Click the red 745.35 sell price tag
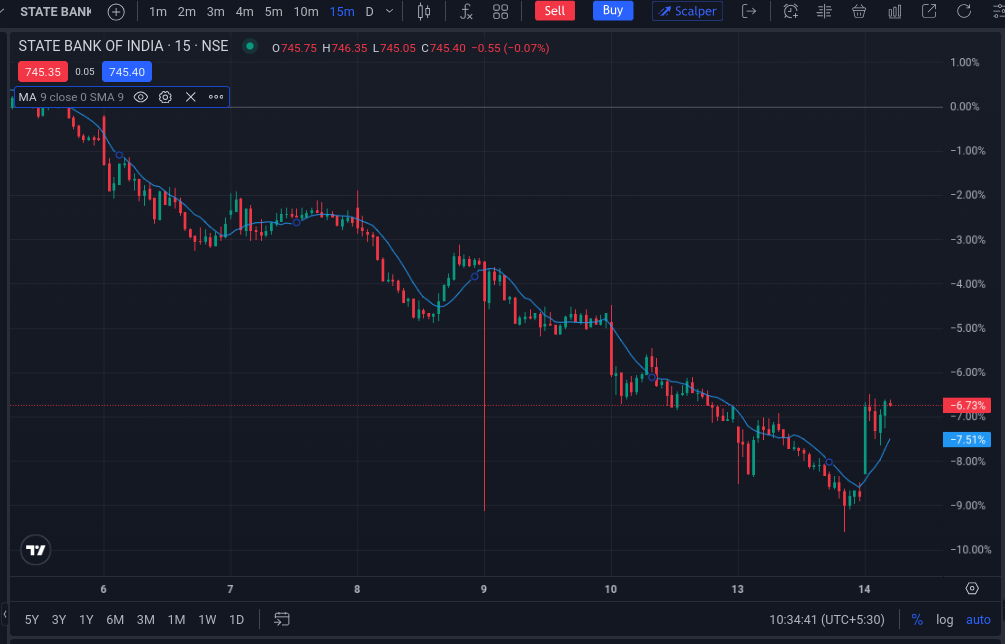 pos(43,72)
